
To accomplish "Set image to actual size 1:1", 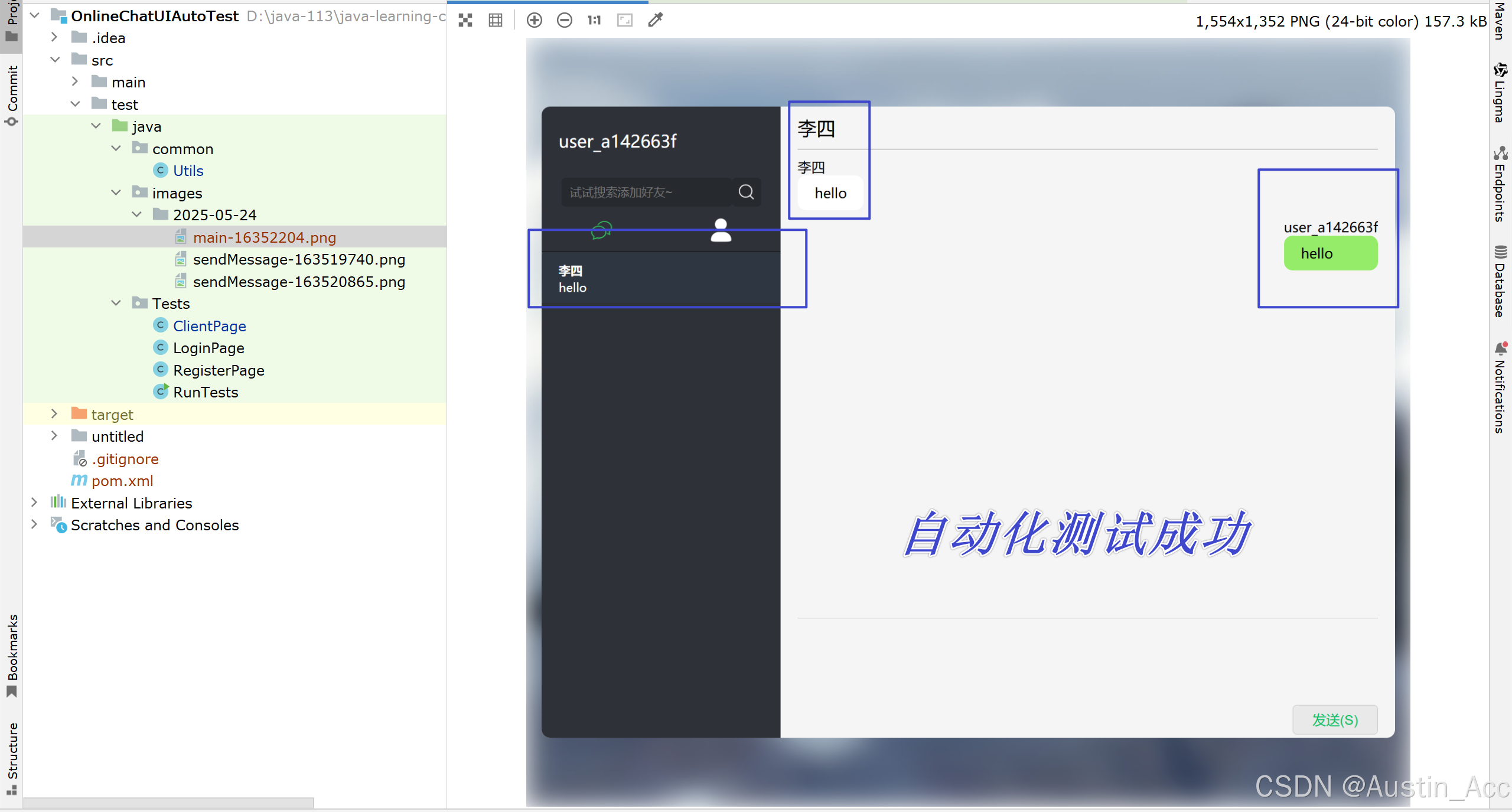I will tap(594, 21).
